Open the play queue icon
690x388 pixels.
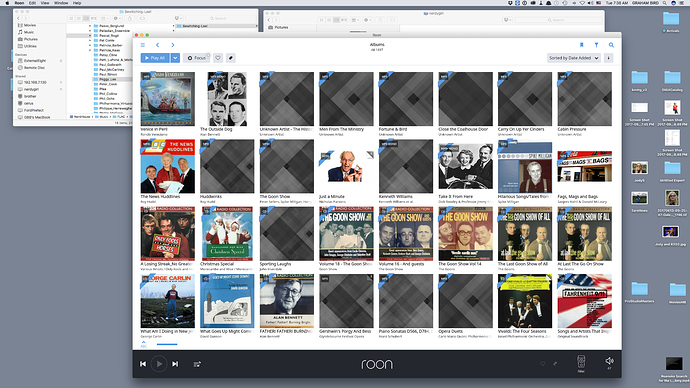(197, 364)
